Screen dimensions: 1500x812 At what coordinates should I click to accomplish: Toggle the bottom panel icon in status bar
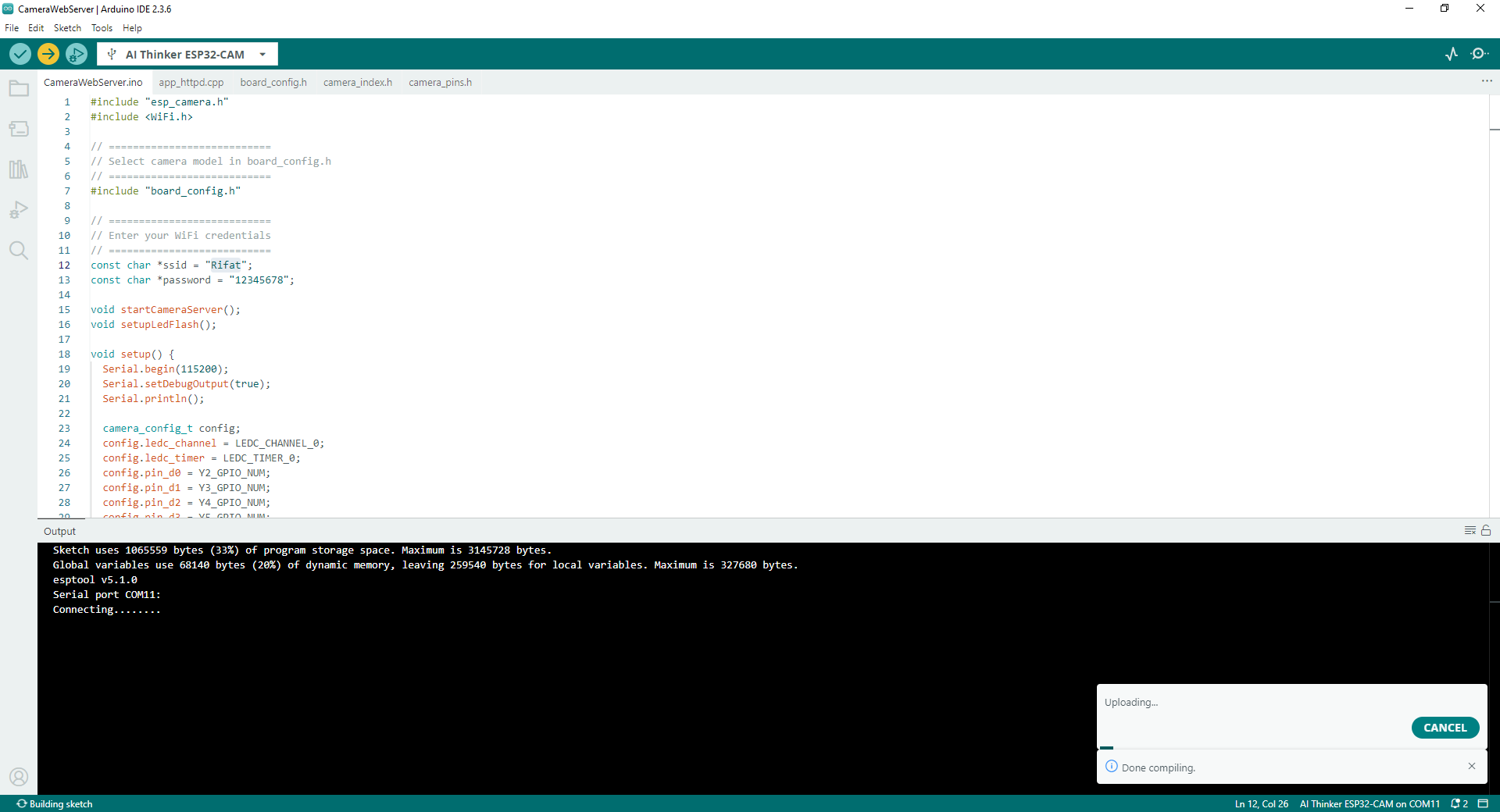coord(1483,803)
